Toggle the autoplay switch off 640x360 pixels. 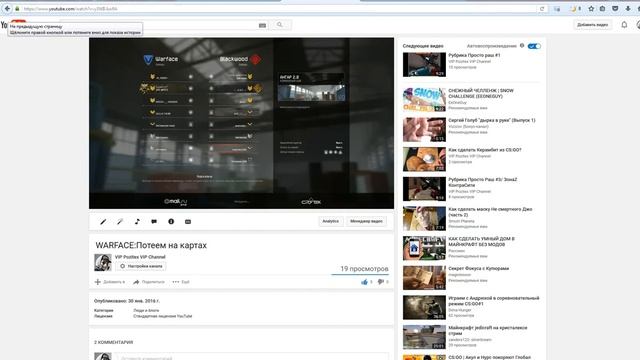[534, 46]
